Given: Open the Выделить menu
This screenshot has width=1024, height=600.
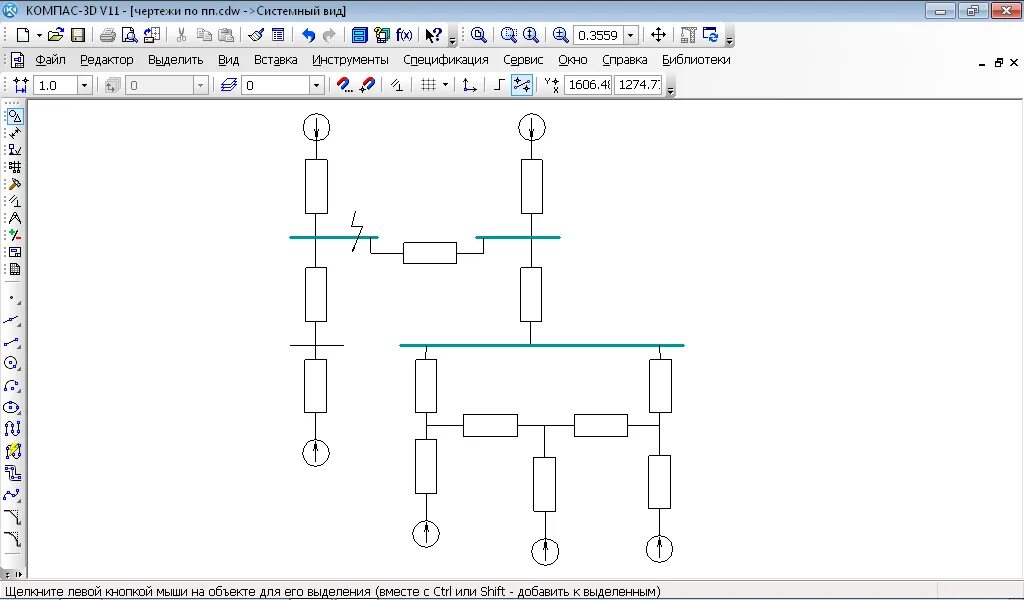Looking at the screenshot, I should click(175, 59).
